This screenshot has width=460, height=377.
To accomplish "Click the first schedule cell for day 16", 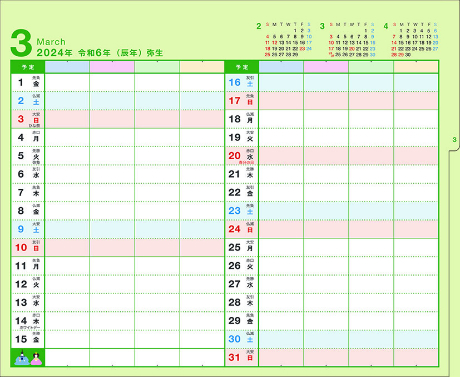I will coord(281,82).
